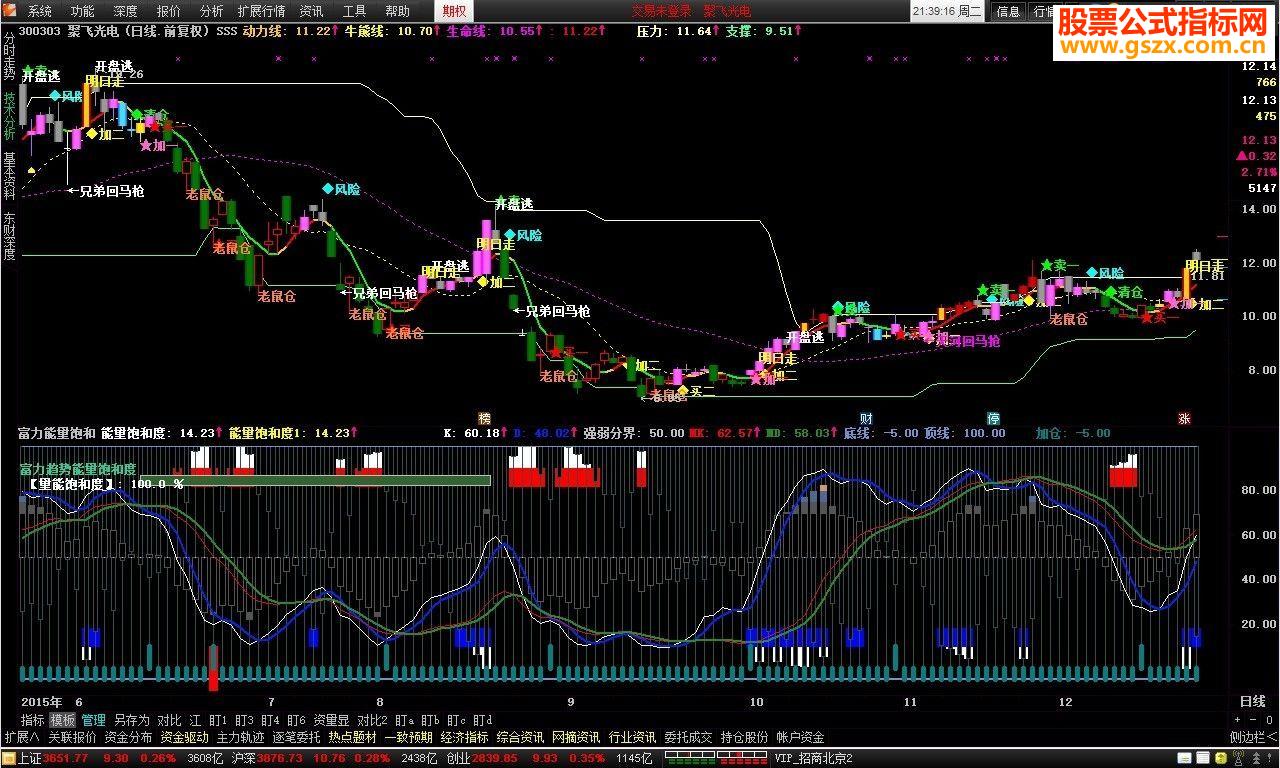Click the 停 marker below the price chart
1280x768 pixels.
[994, 418]
